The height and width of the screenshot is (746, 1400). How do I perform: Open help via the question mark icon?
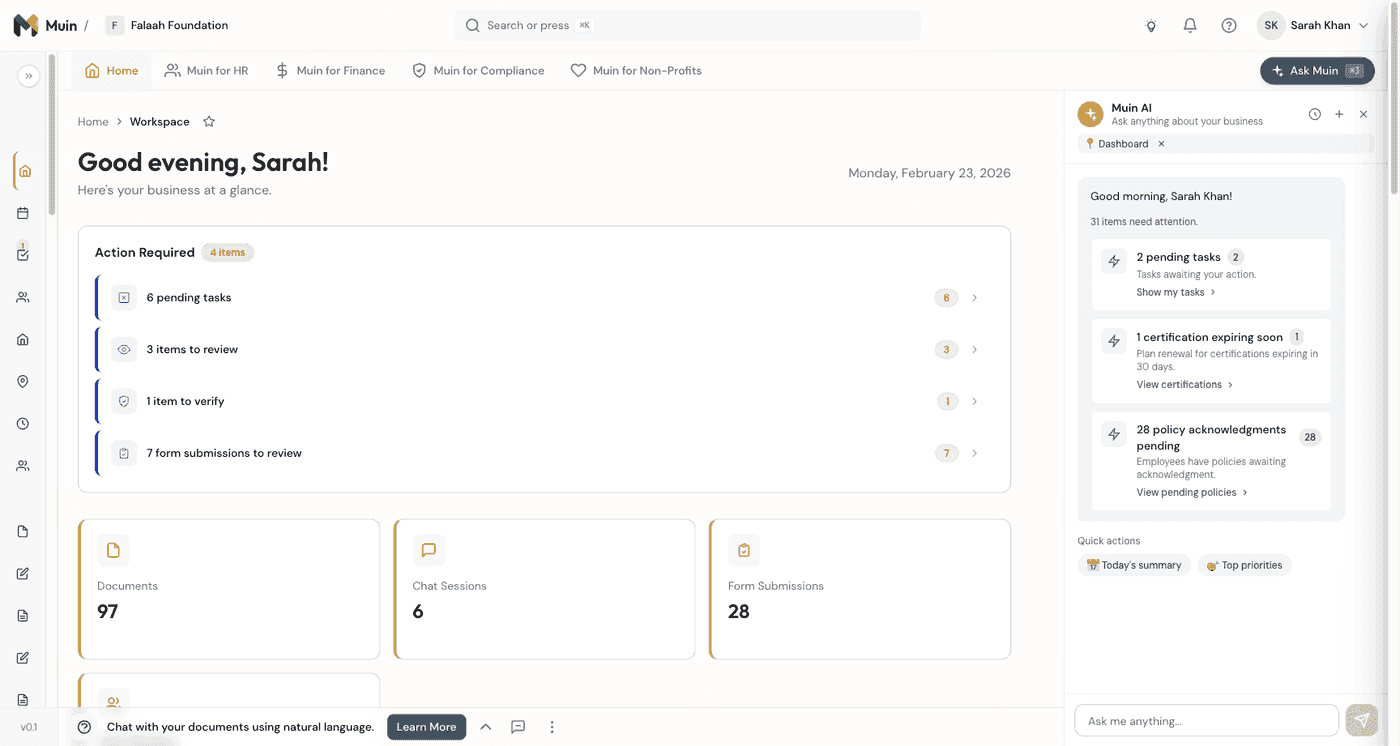click(x=1228, y=25)
